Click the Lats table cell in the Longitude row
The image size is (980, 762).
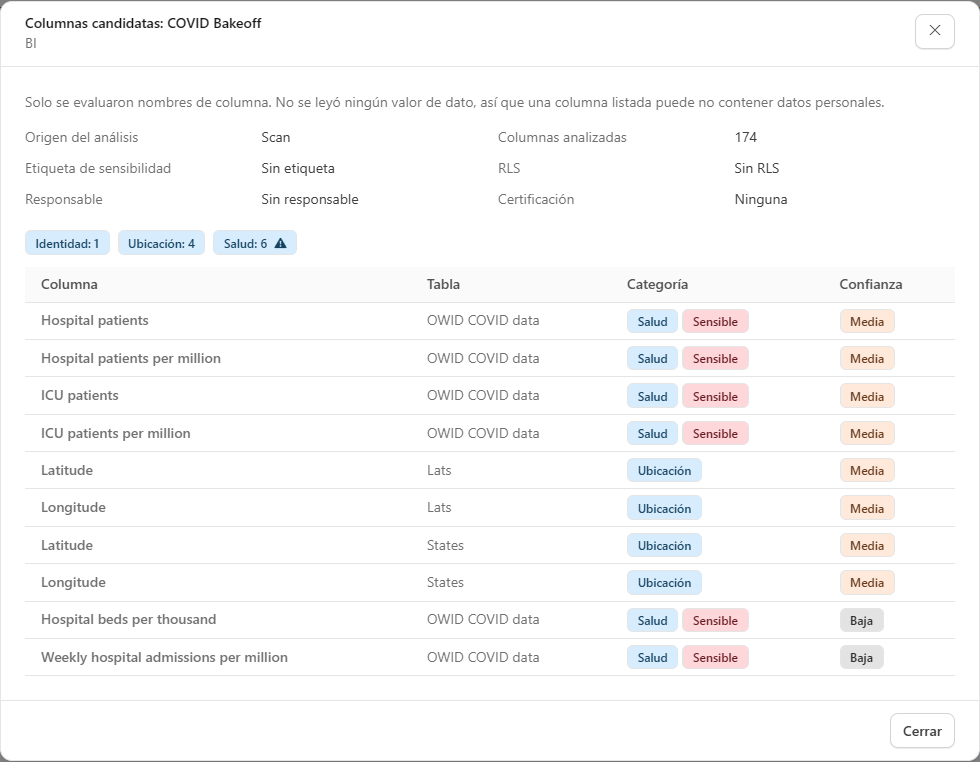pyautogui.click(x=439, y=508)
